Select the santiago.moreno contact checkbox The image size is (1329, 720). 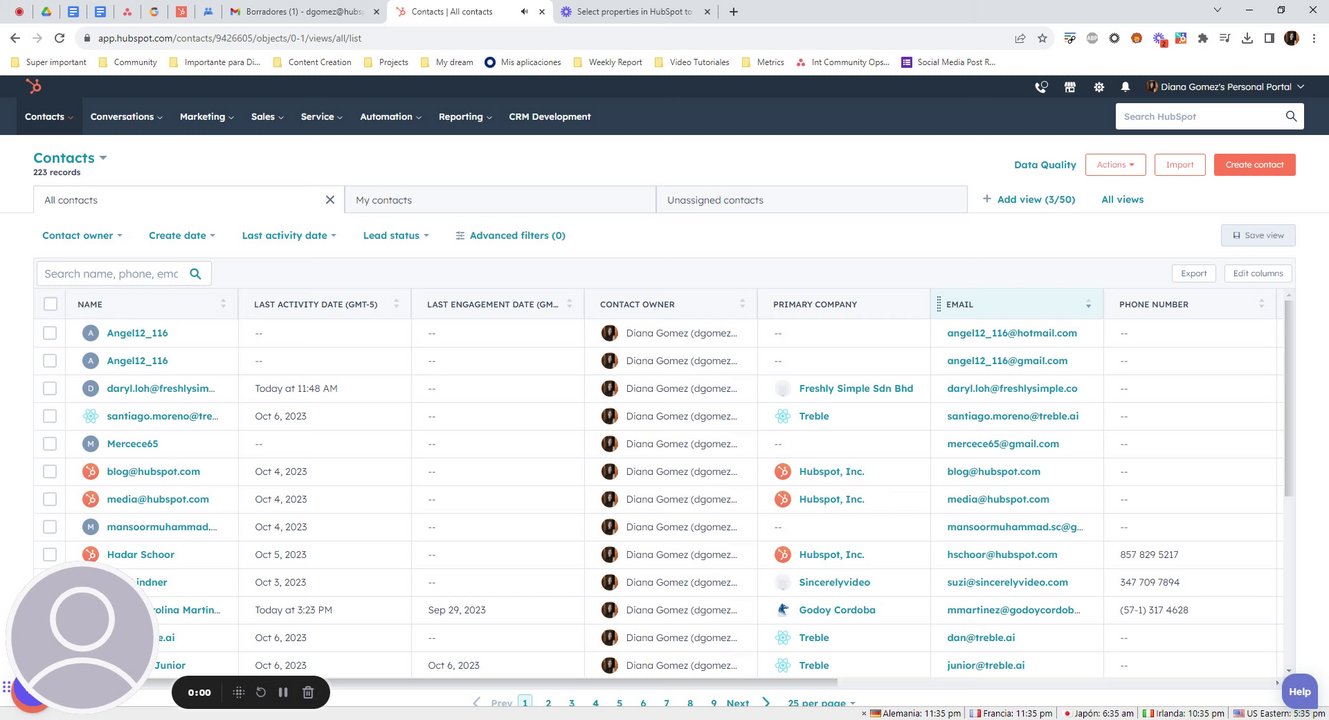[50, 416]
